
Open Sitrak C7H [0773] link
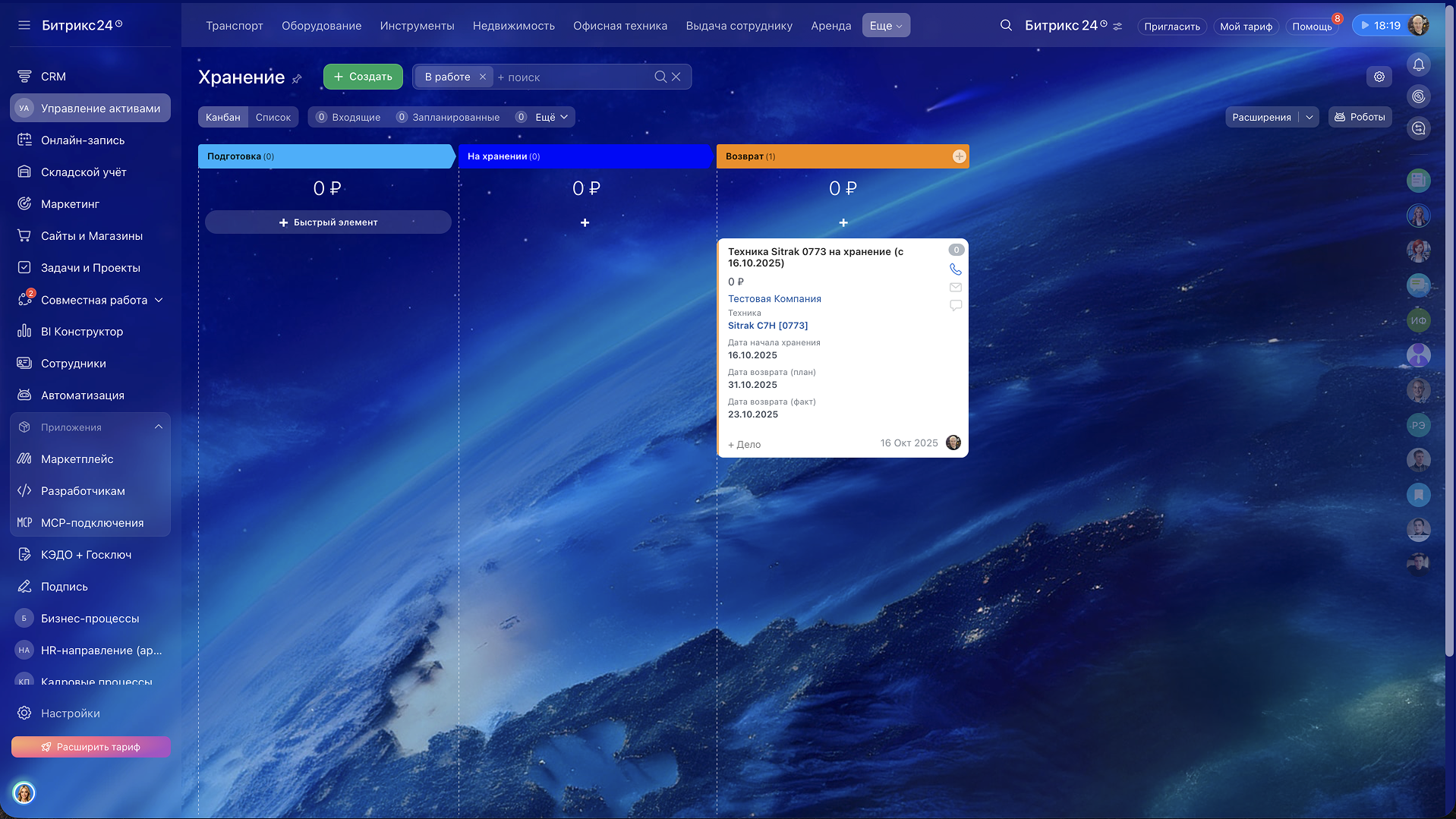point(768,326)
